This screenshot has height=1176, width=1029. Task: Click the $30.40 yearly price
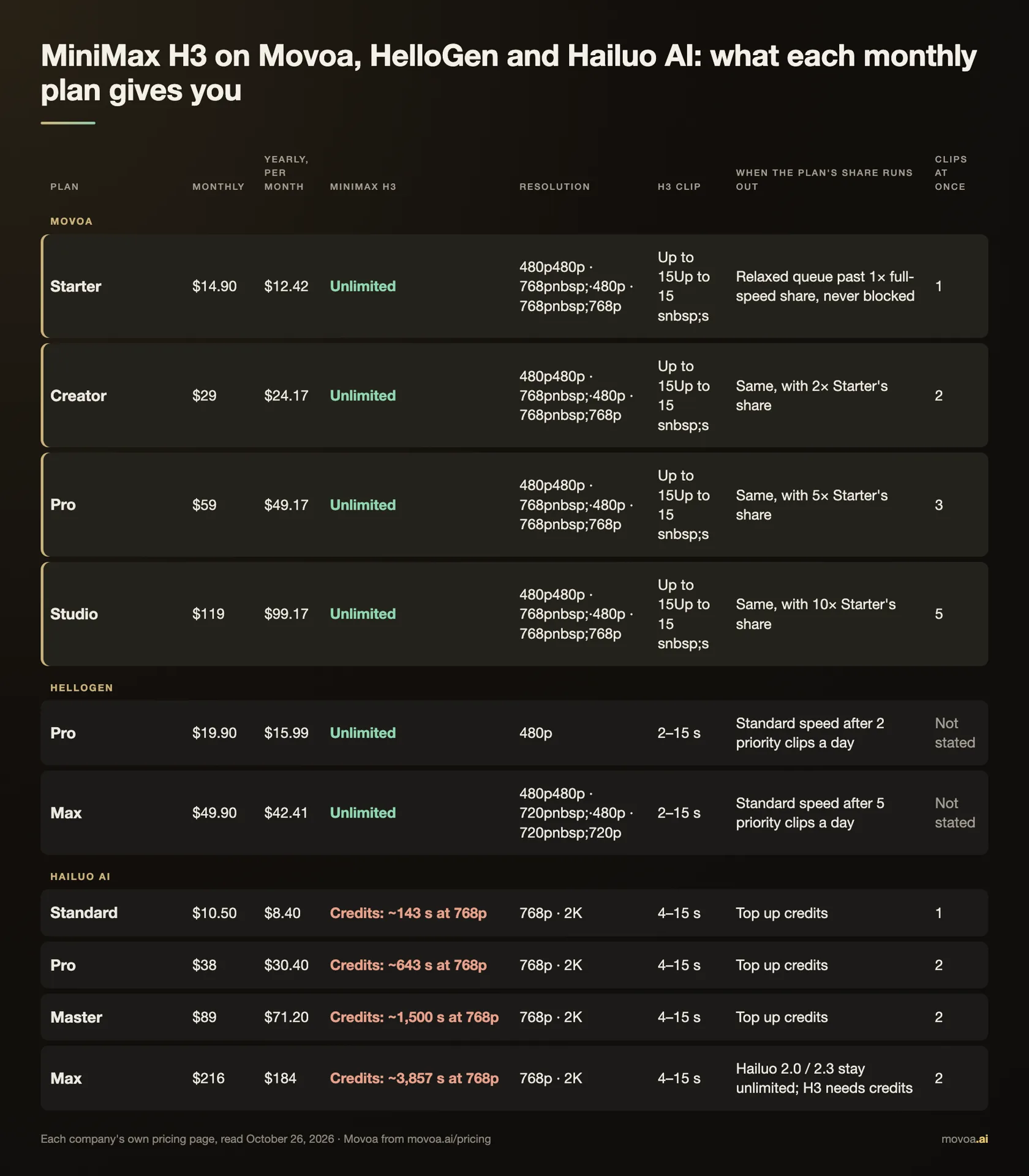(286, 965)
